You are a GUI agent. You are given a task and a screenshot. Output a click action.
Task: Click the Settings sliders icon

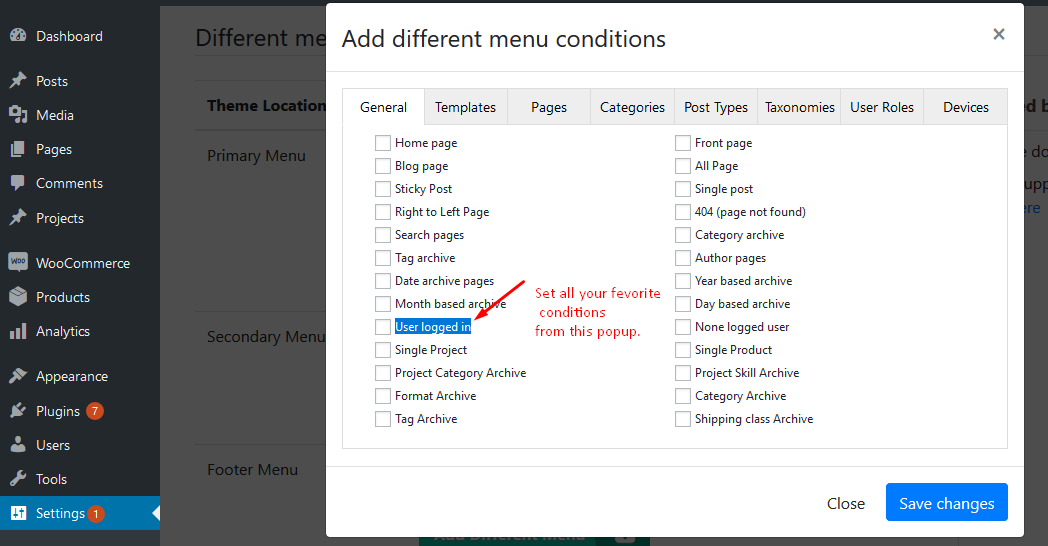[x=18, y=513]
